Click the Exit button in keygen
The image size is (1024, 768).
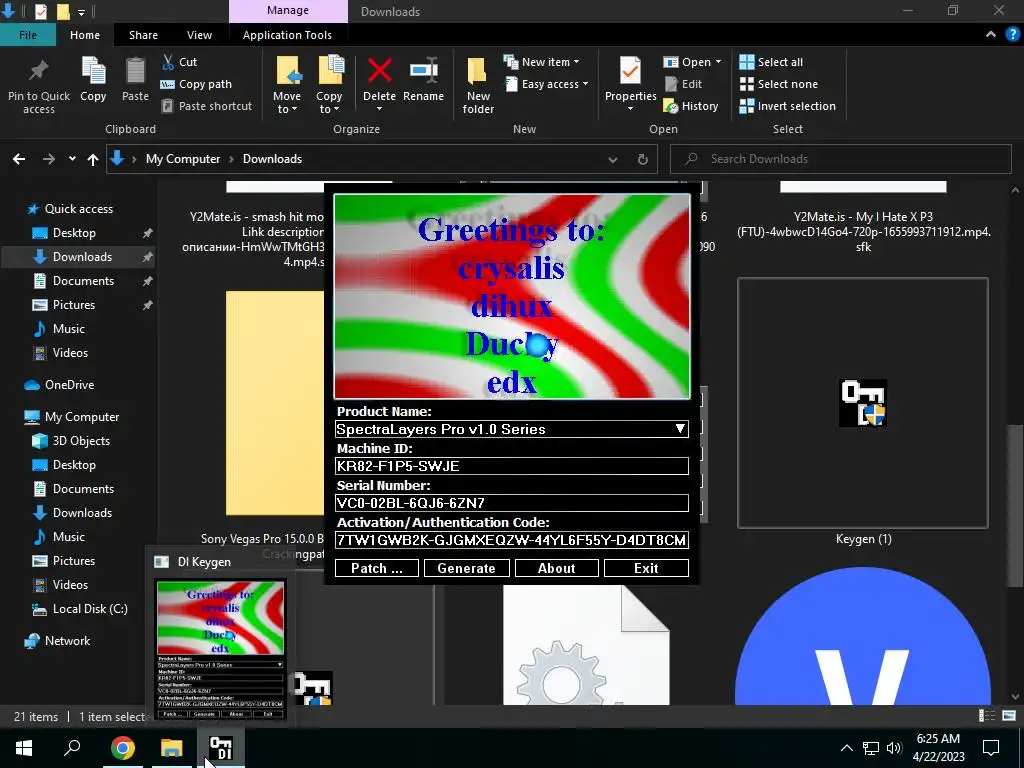(x=646, y=568)
